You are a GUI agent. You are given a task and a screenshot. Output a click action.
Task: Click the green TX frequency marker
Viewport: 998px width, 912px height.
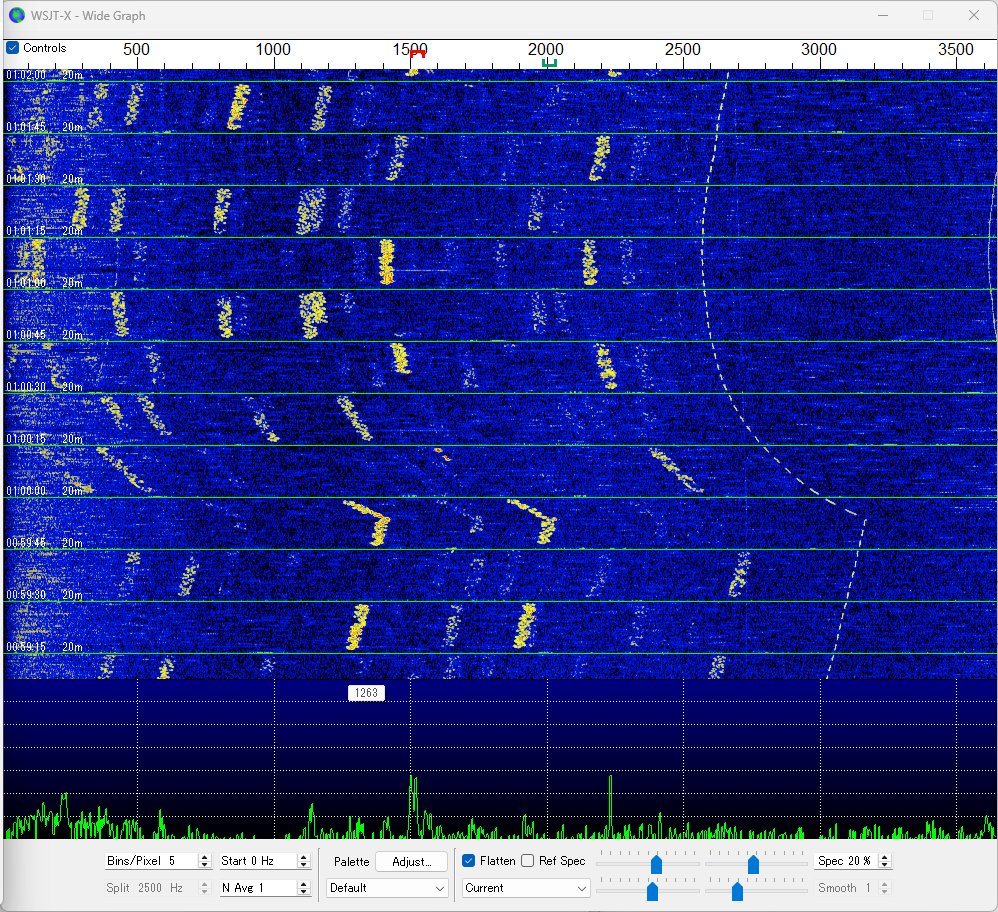coord(548,63)
